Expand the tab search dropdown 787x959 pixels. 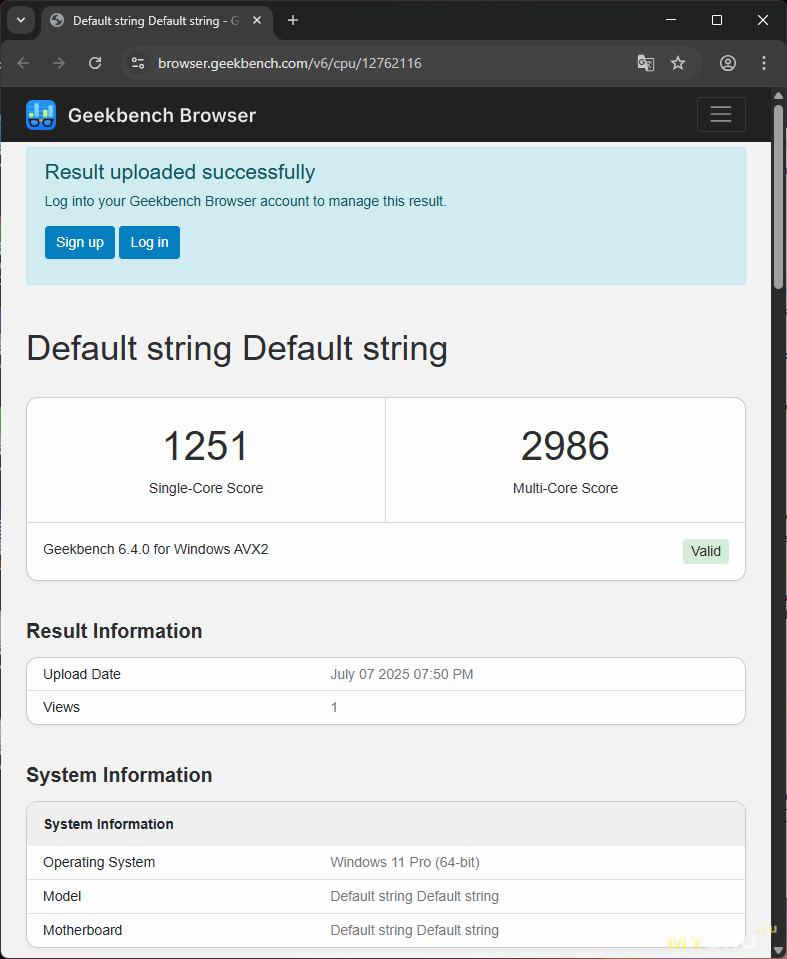point(21,20)
